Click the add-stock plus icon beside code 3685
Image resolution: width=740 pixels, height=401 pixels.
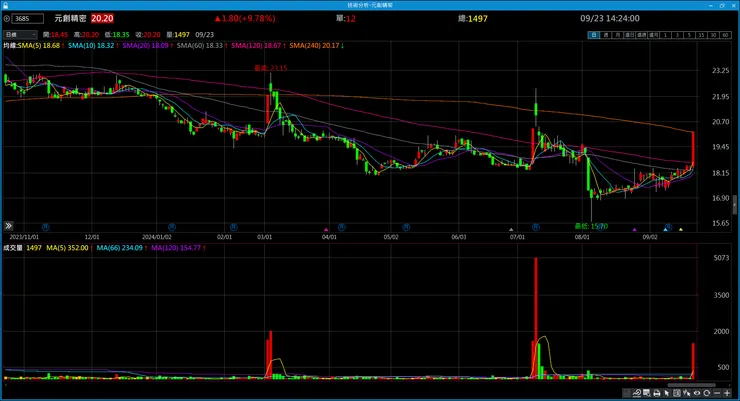tap(7, 19)
